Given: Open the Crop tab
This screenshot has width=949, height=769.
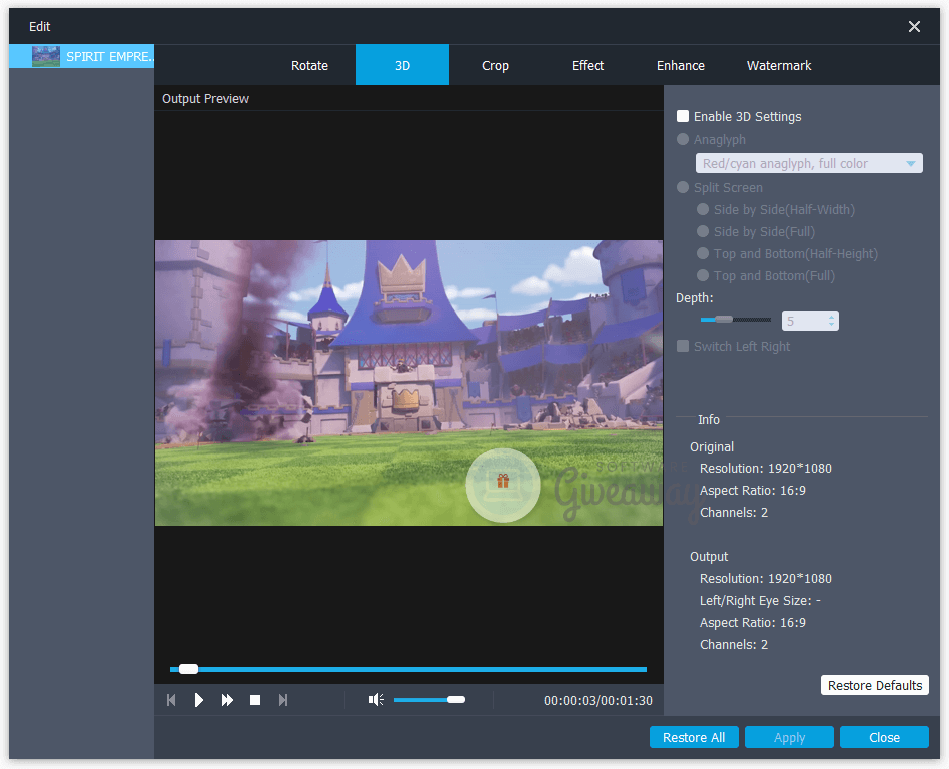Looking at the screenshot, I should click(495, 65).
